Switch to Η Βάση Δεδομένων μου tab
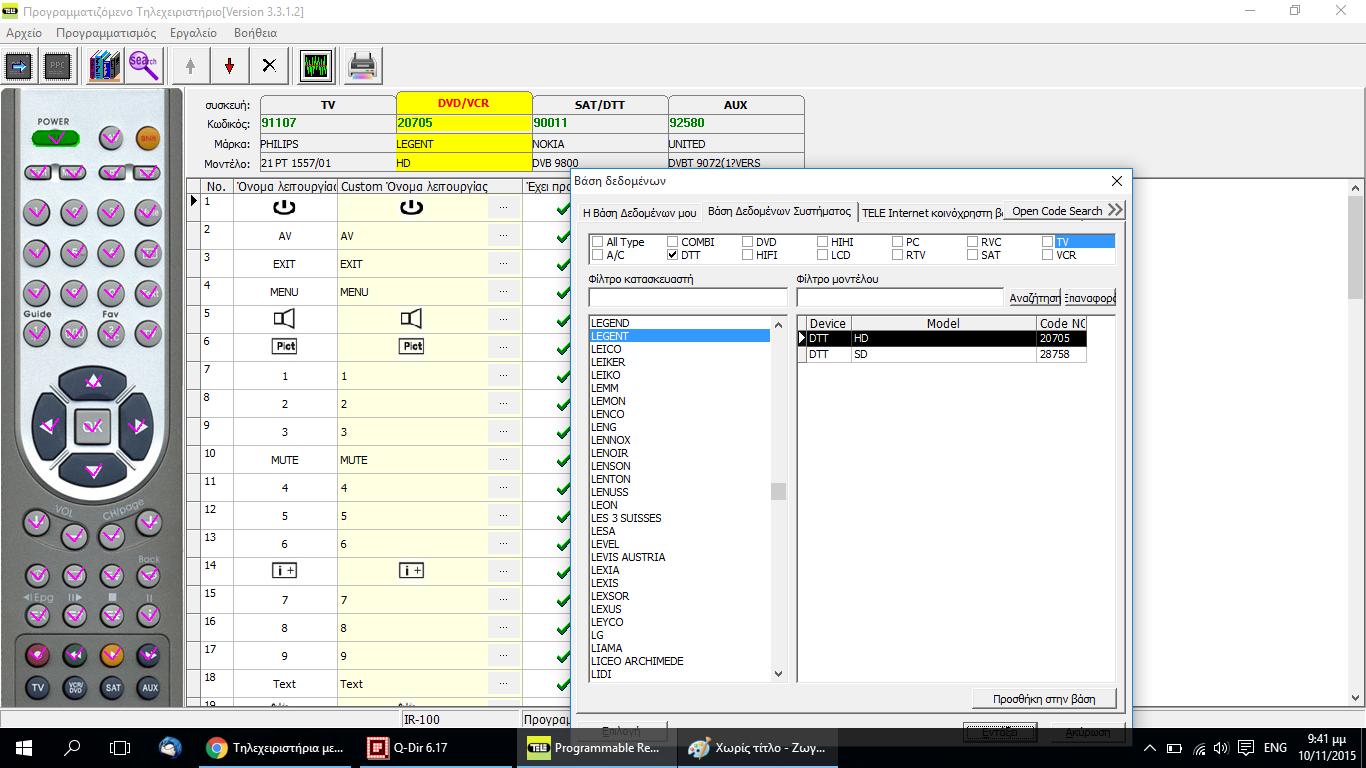The height and width of the screenshot is (768, 1366). pos(640,212)
